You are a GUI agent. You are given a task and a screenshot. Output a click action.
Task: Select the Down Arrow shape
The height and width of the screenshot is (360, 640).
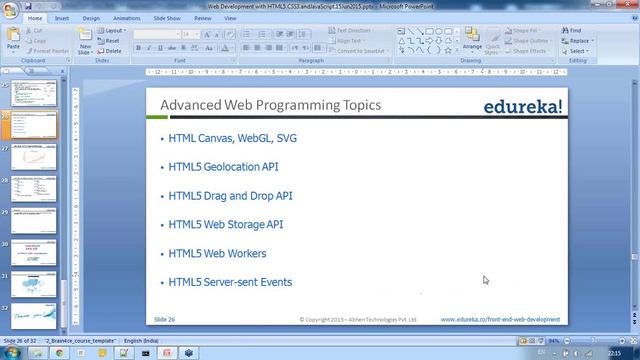439,41
